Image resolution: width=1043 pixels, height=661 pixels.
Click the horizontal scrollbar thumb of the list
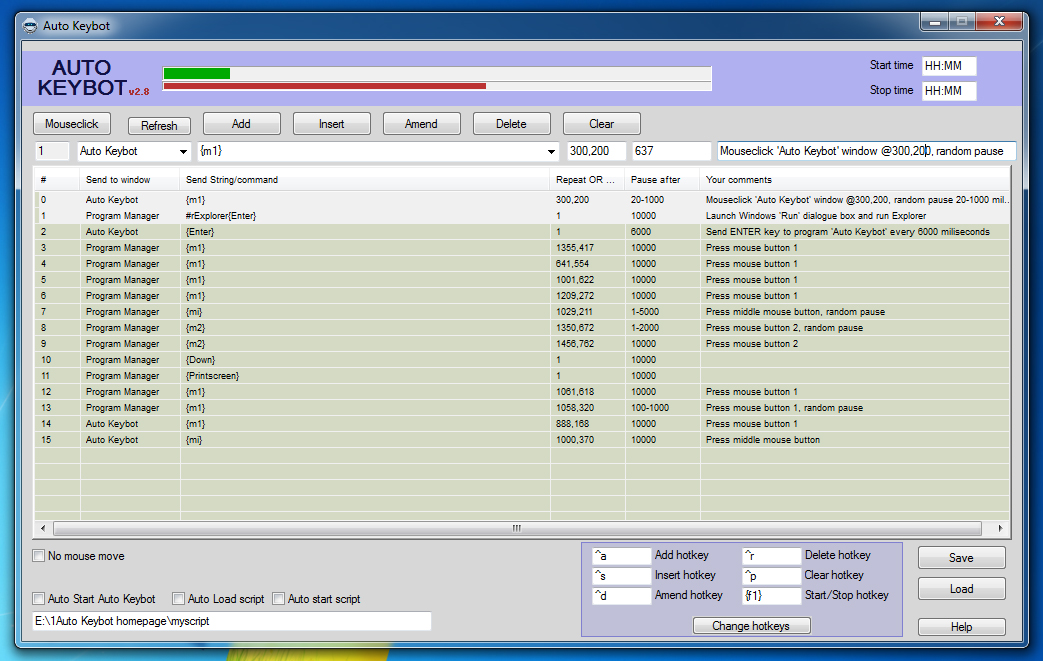[517, 528]
